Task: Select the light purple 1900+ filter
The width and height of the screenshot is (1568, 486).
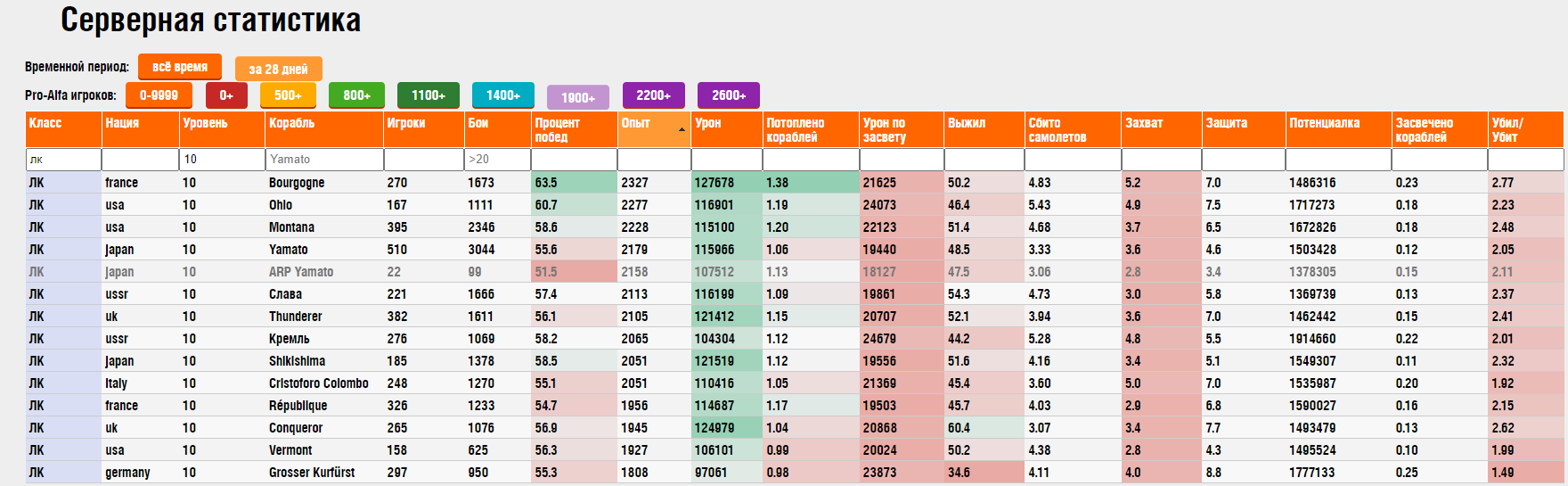Action: (578, 97)
